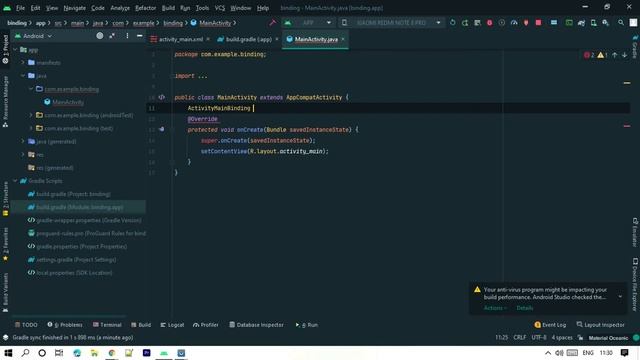
Task: Open File Explorer from the taskbar
Action: [x=94, y=353]
